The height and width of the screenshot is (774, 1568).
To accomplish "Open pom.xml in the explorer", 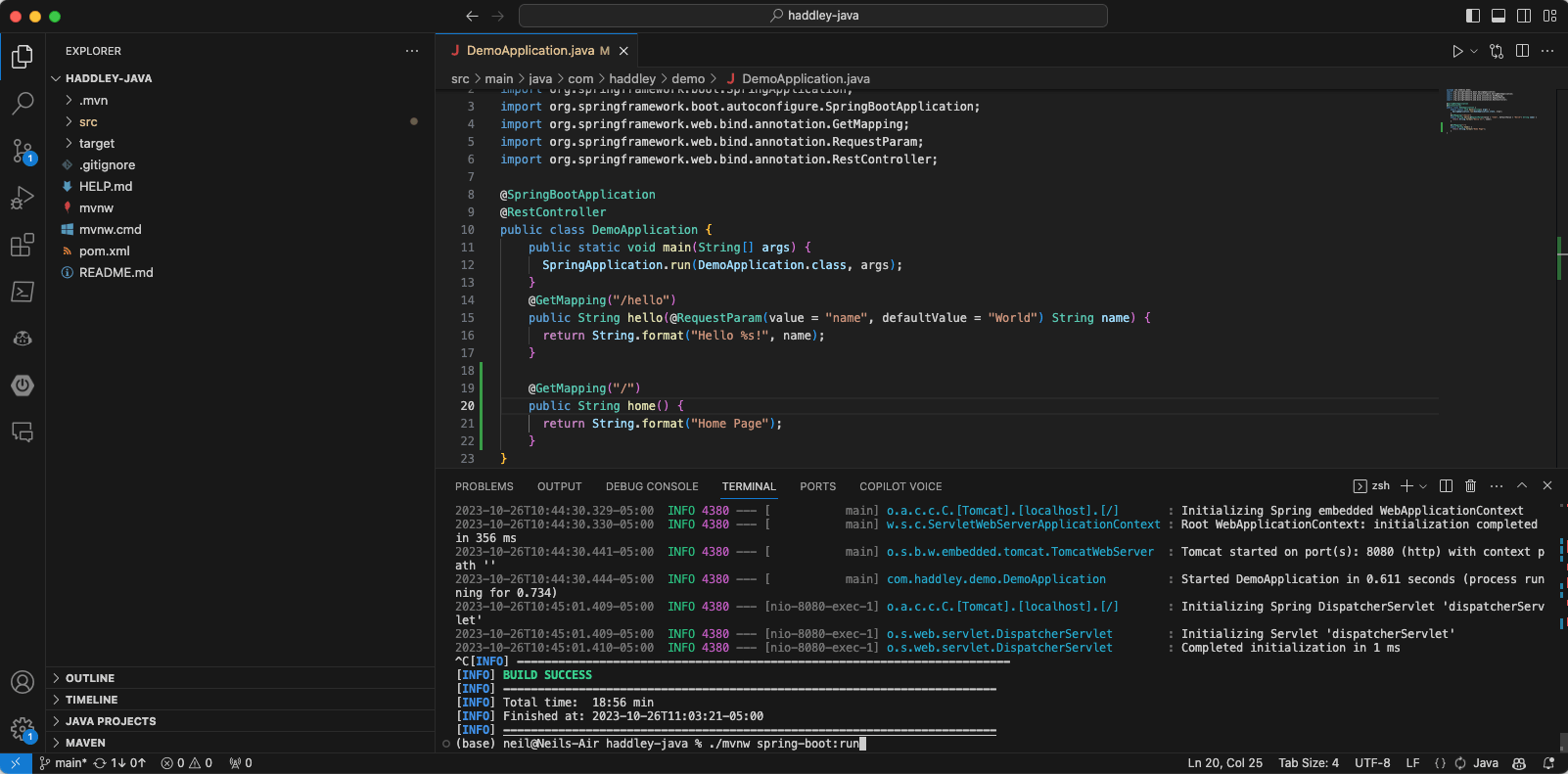I will 104,251.
